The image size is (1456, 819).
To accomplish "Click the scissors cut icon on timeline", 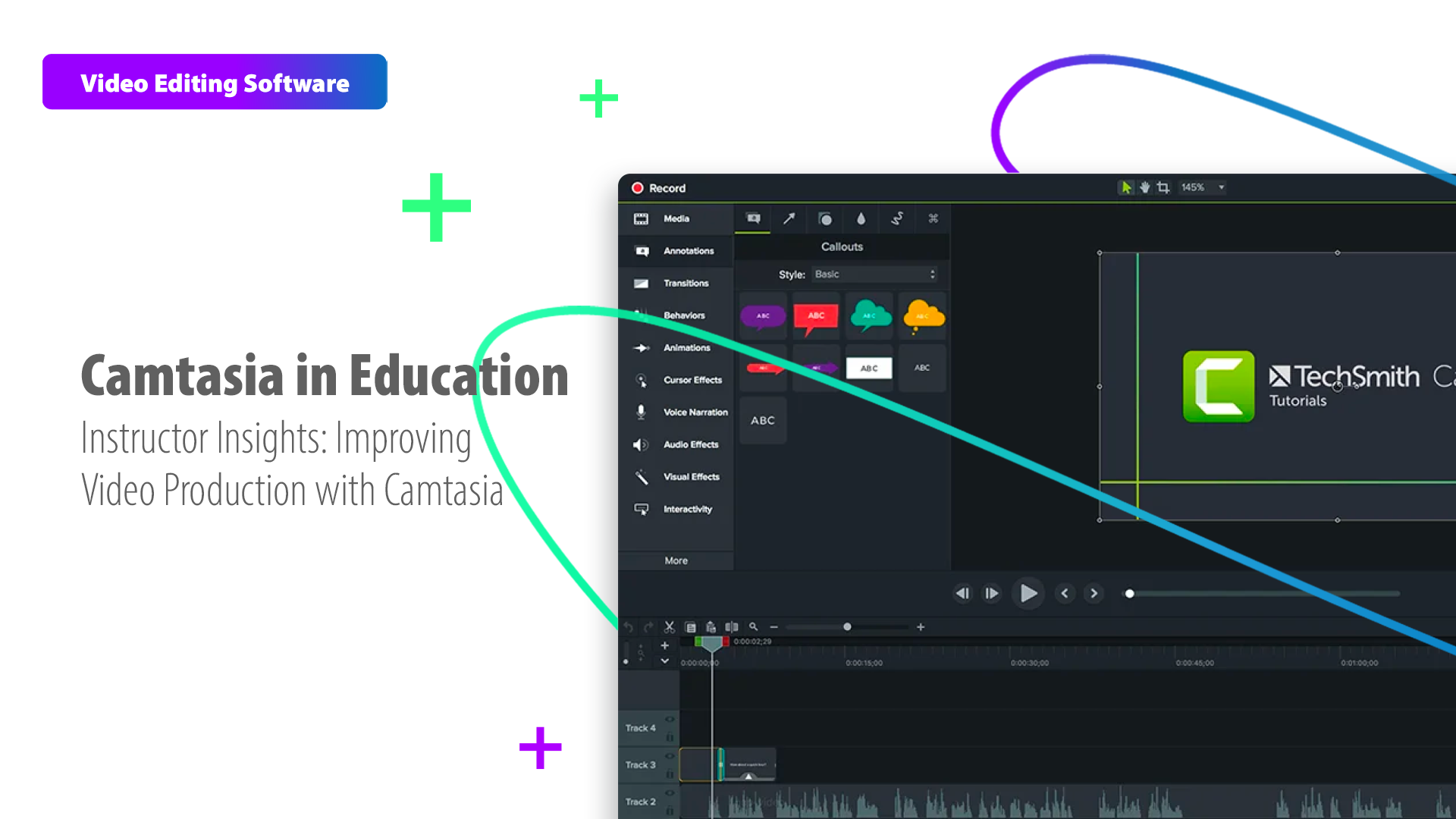I will (x=669, y=627).
